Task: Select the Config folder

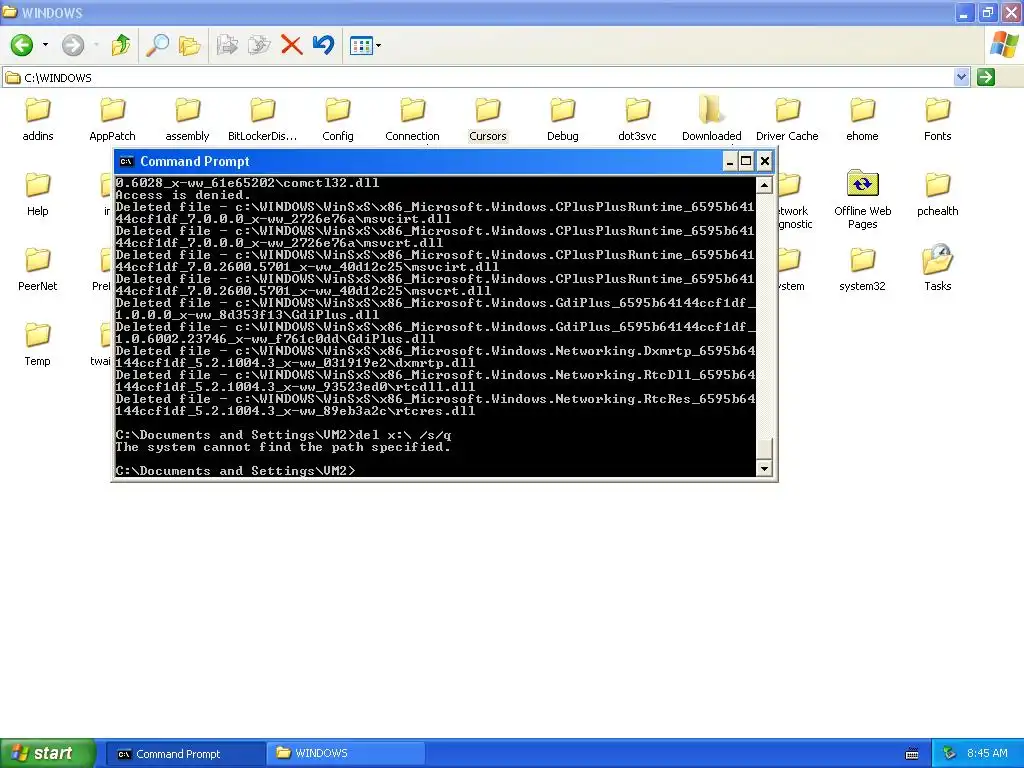Action: click(x=338, y=120)
